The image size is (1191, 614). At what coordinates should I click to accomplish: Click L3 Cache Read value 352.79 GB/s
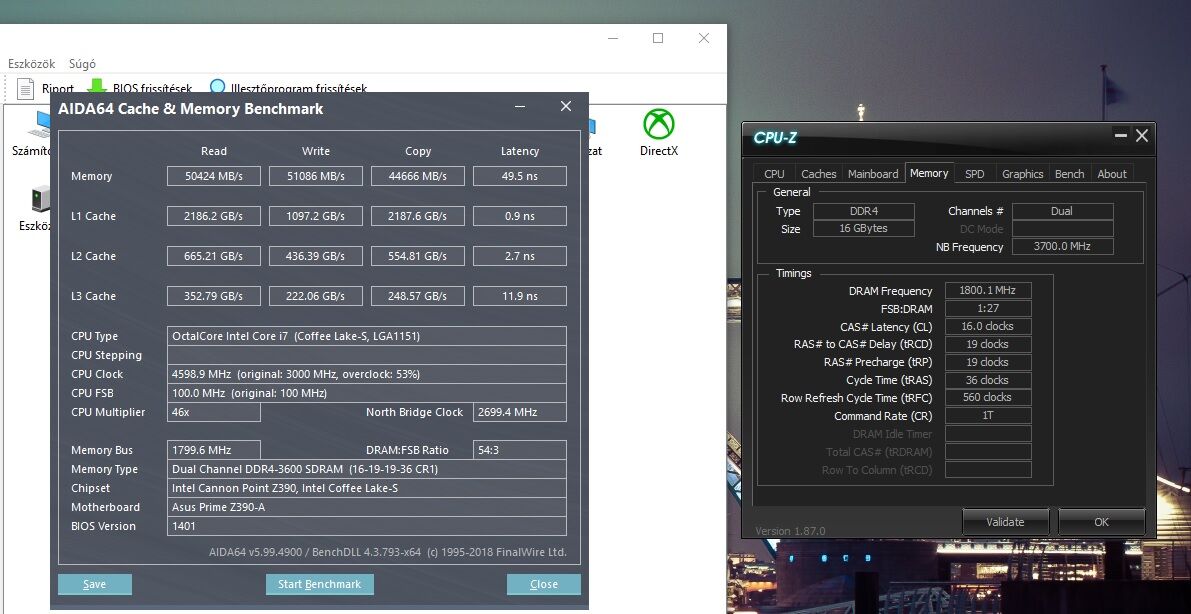214,296
